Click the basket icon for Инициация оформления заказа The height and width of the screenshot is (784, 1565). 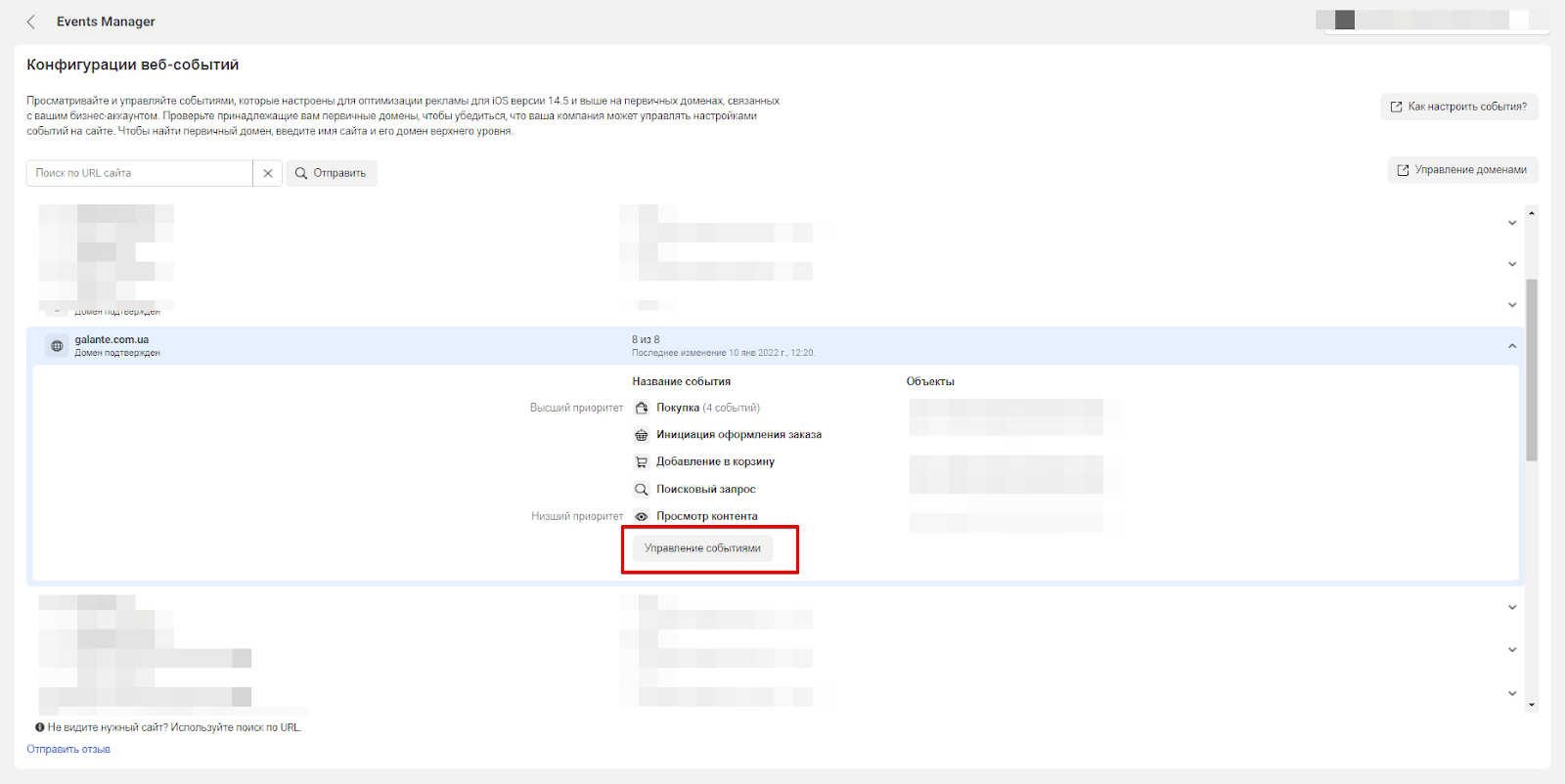642,435
